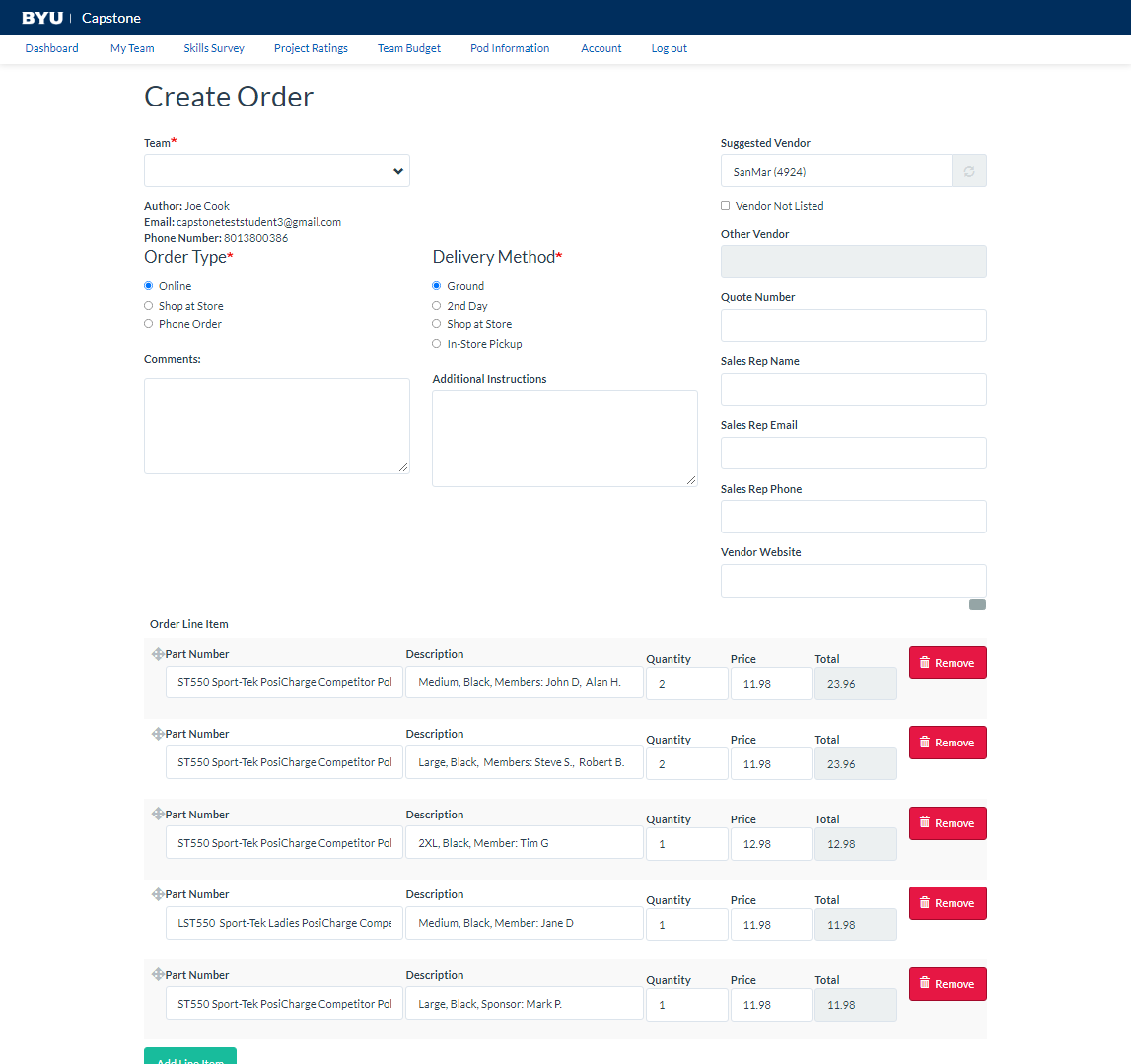Select In-Store Pickup delivery option
The width and height of the screenshot is (1131, 1064).
pos(437,344)
